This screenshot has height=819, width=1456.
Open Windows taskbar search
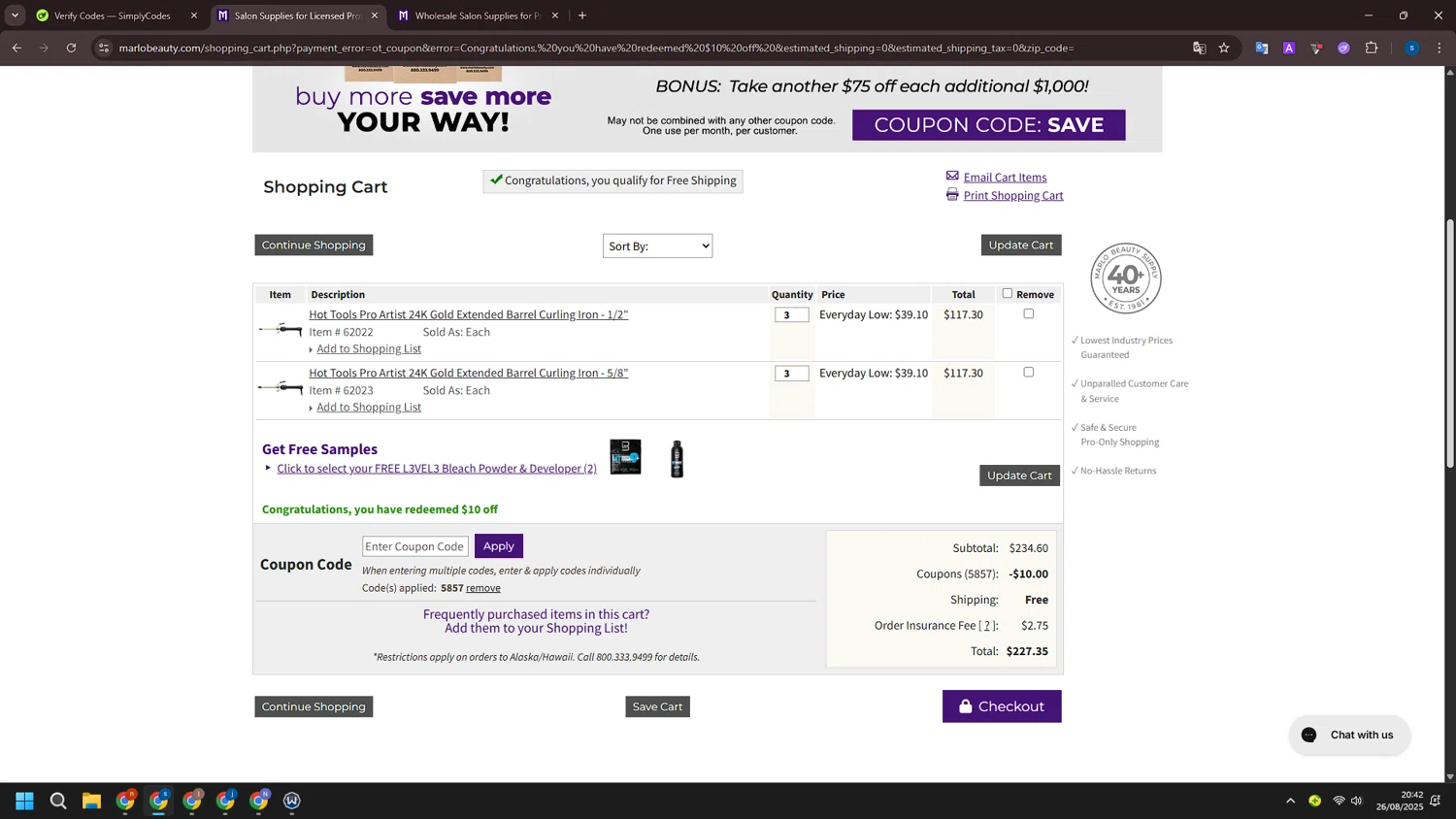[58, 801]
